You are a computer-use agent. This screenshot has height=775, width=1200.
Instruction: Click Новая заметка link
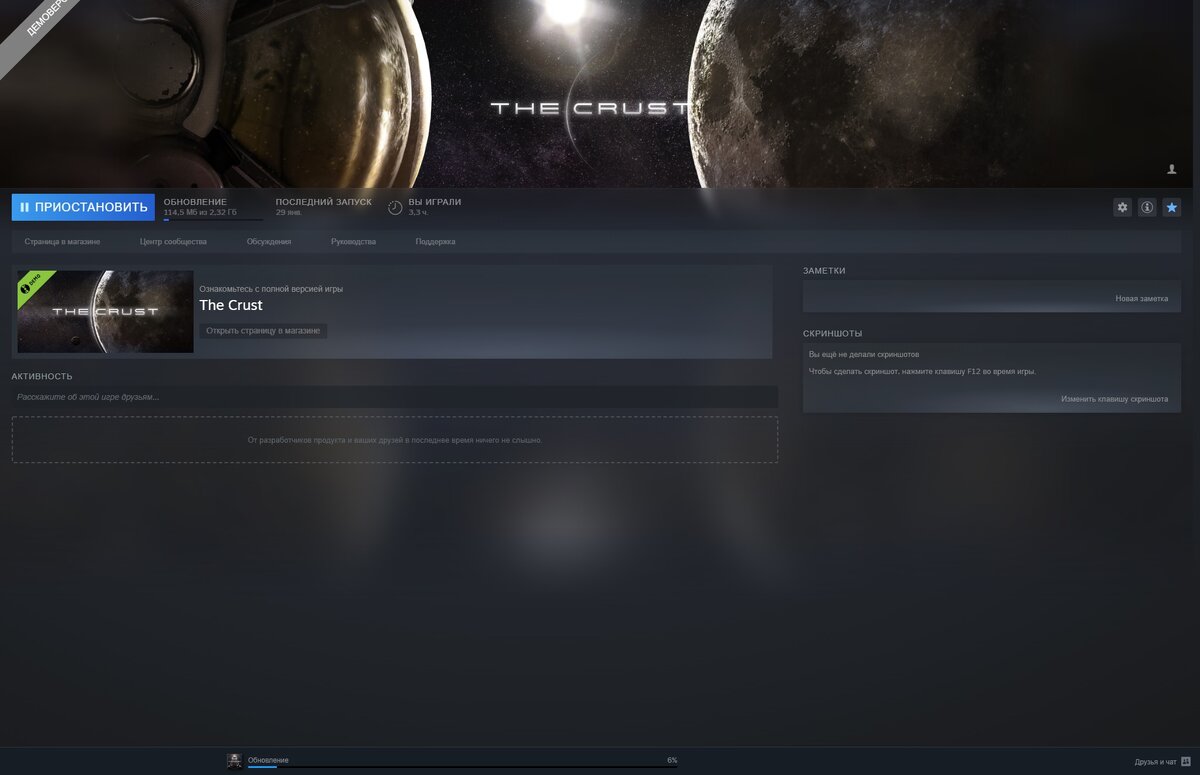tap(1141, 299)
